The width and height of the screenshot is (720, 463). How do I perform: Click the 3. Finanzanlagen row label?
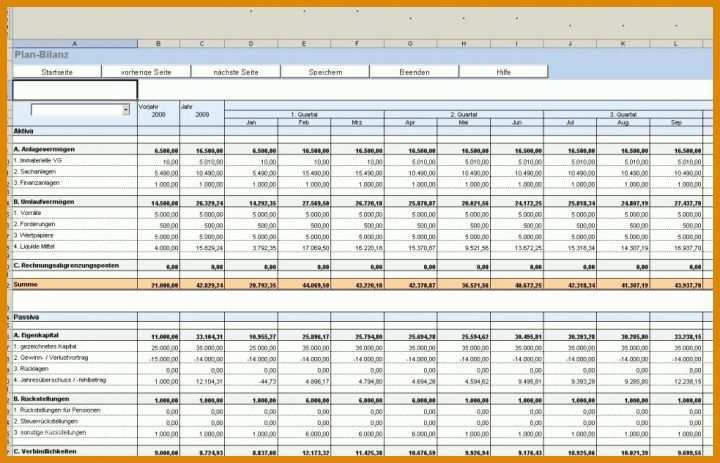(37, 183)
